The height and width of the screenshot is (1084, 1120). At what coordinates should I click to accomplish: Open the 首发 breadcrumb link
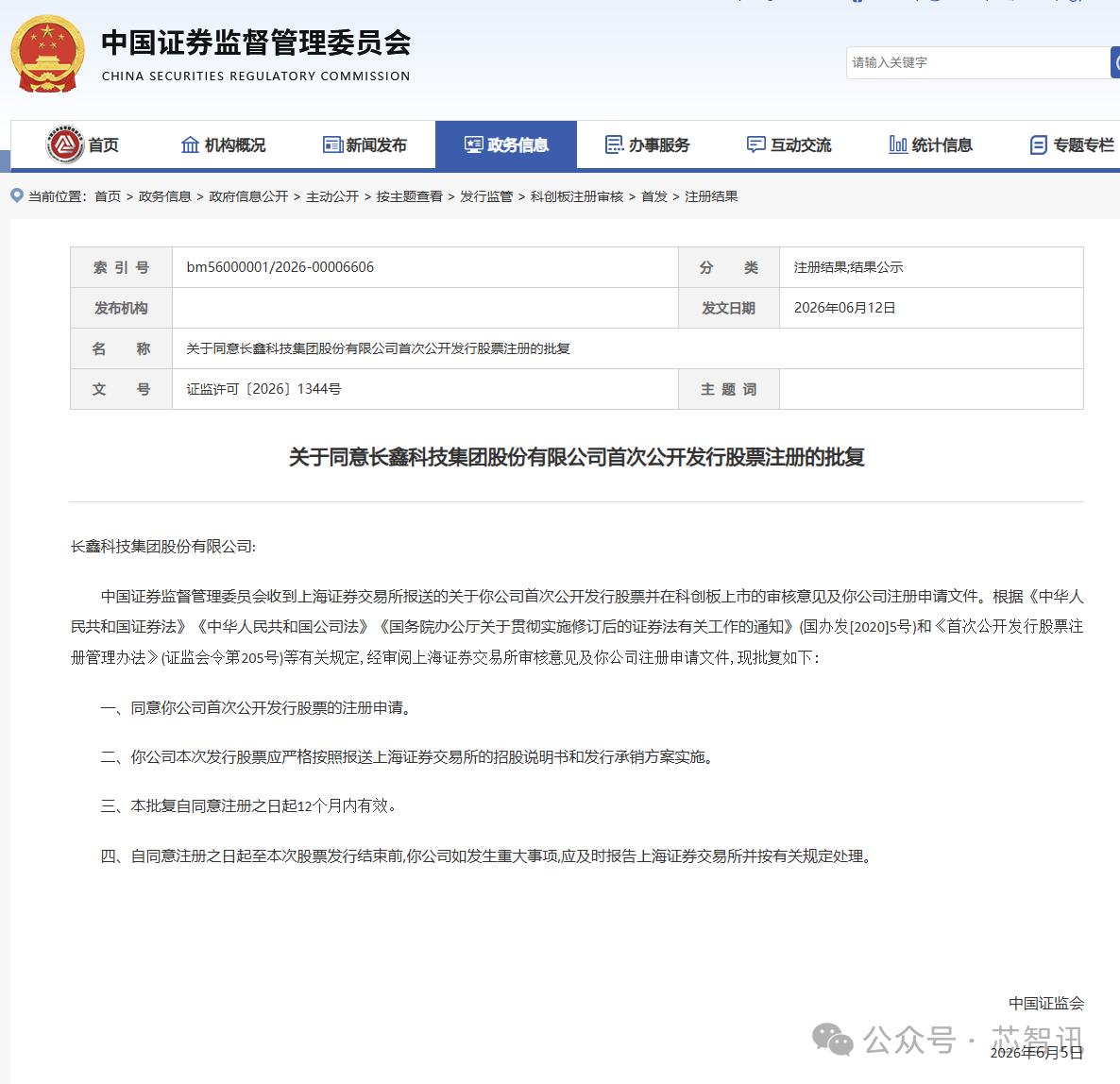click(x=654, y=196)
